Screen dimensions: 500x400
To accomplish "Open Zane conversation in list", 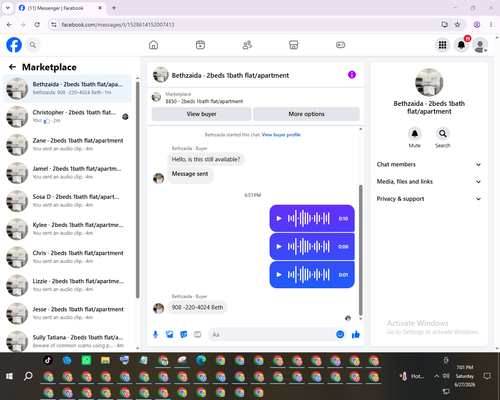I will 67,145.
